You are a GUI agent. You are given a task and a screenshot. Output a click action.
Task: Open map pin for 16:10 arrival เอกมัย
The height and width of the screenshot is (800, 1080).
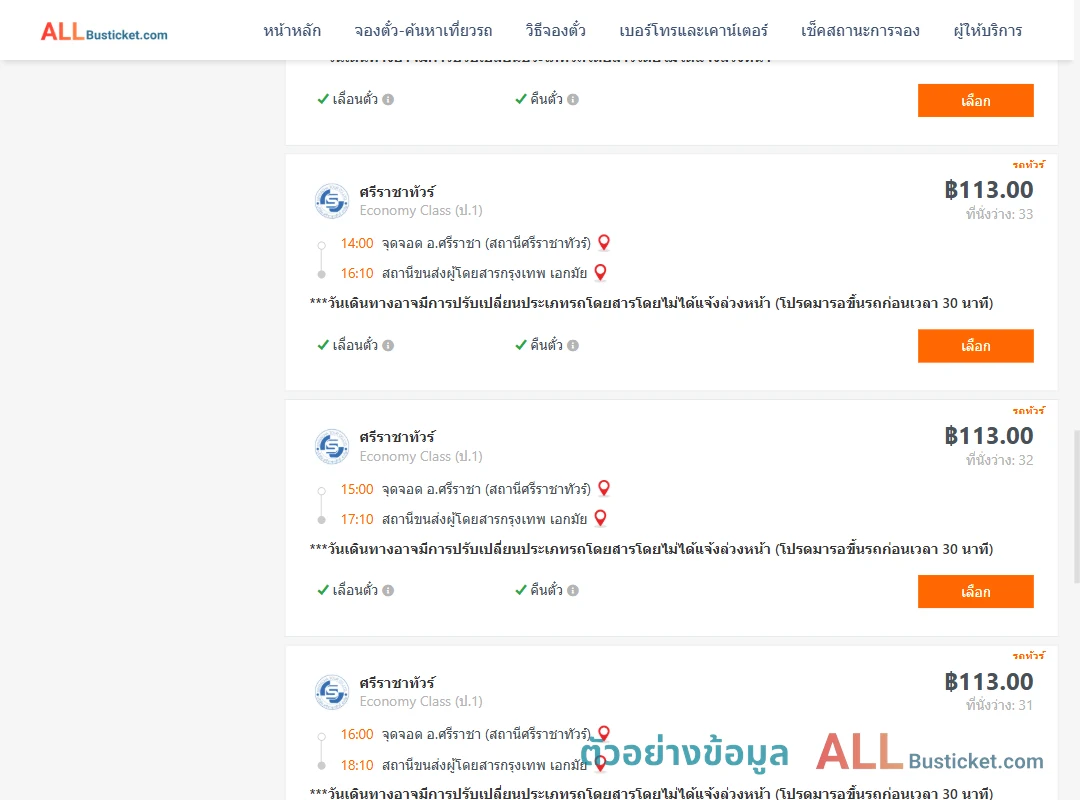(601, 273)
